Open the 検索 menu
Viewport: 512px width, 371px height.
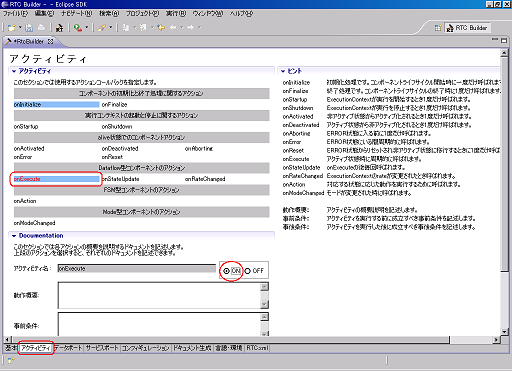point(109,14)
